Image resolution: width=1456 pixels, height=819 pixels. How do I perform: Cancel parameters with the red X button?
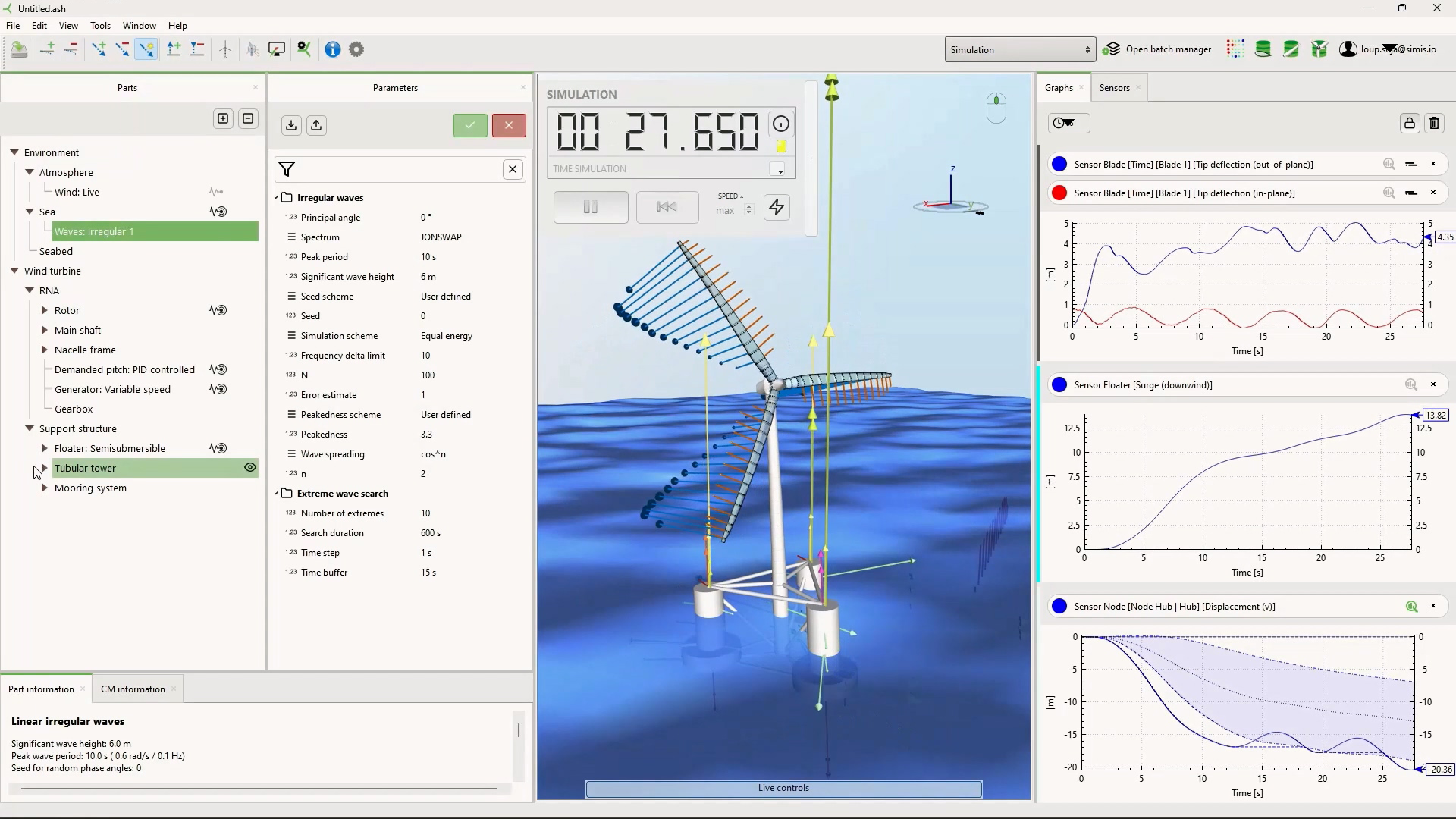tap(509, 126)
